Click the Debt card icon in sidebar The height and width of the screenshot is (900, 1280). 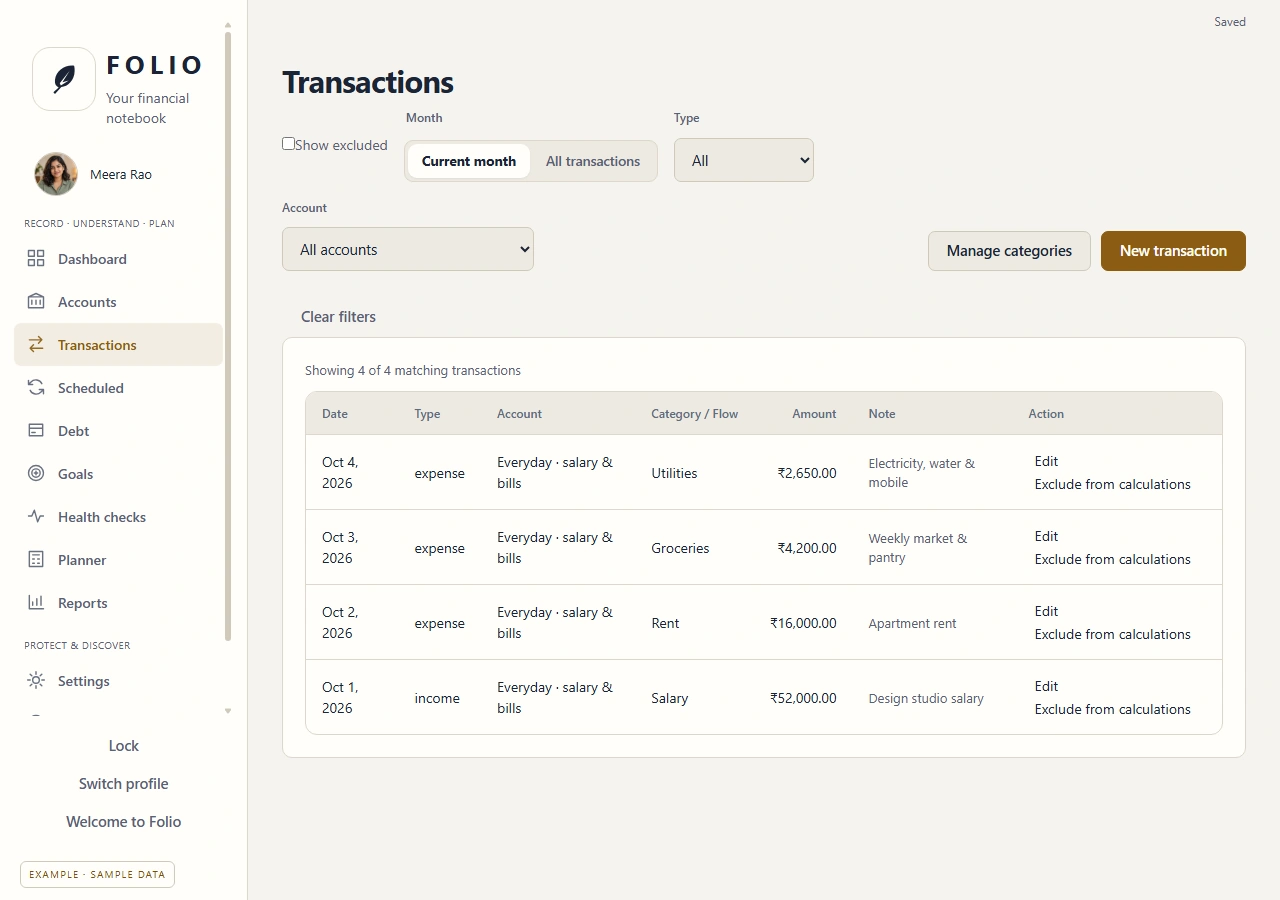[x=36, y=431]
